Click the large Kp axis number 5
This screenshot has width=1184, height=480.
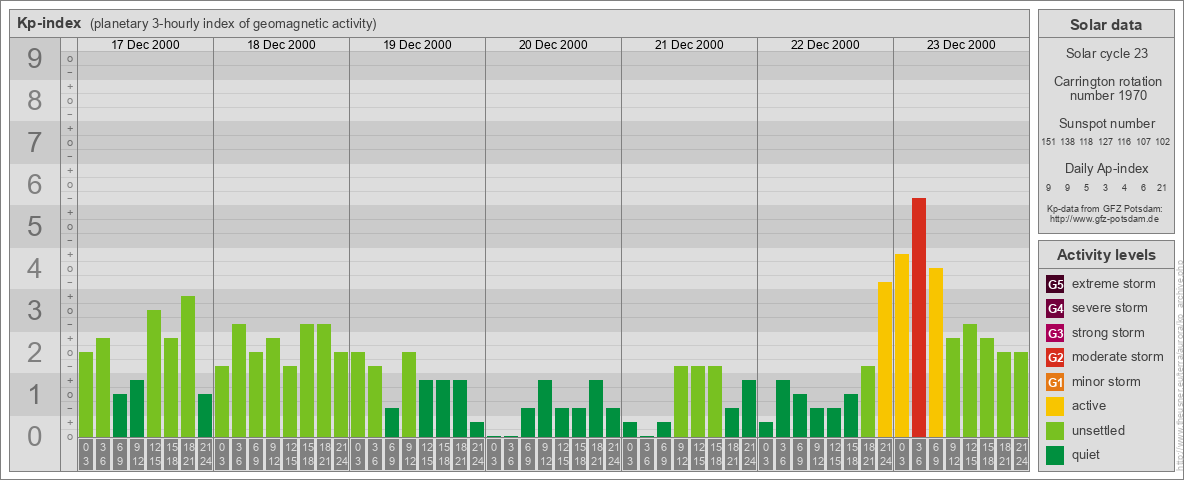(x=35, y=226)
